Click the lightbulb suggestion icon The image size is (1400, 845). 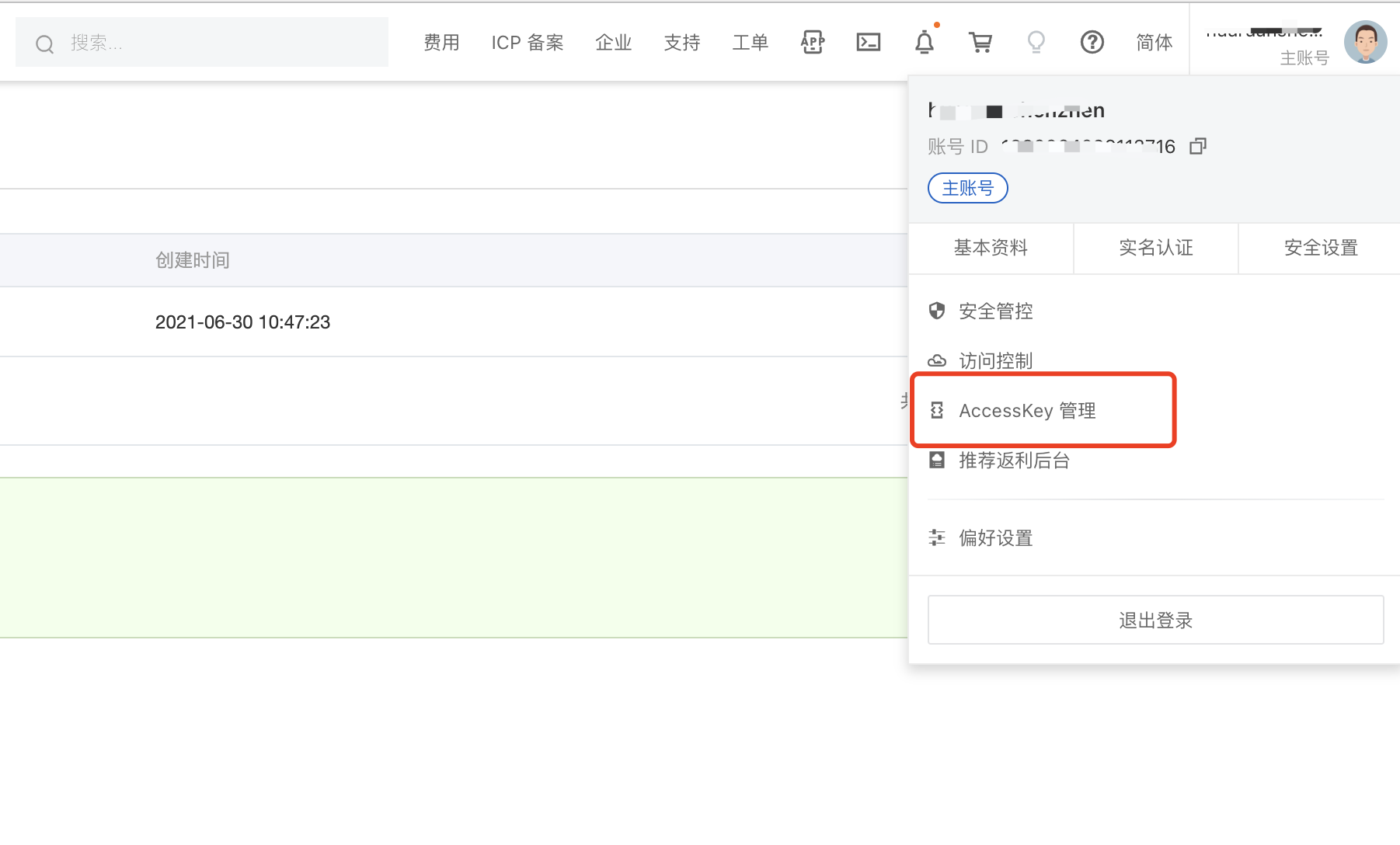(1036, 43)
